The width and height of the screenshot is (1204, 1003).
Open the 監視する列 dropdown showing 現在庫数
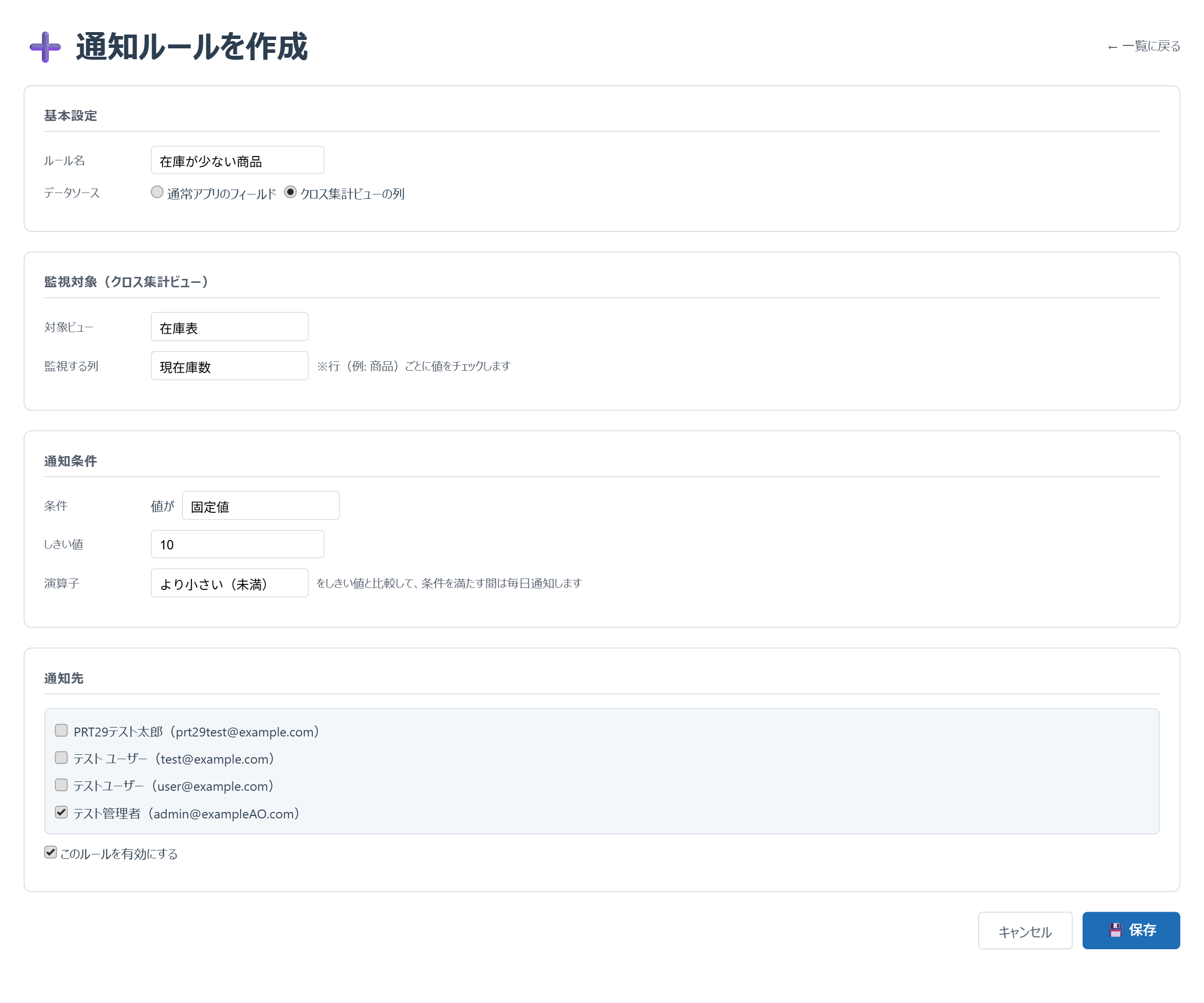(229, 366)
